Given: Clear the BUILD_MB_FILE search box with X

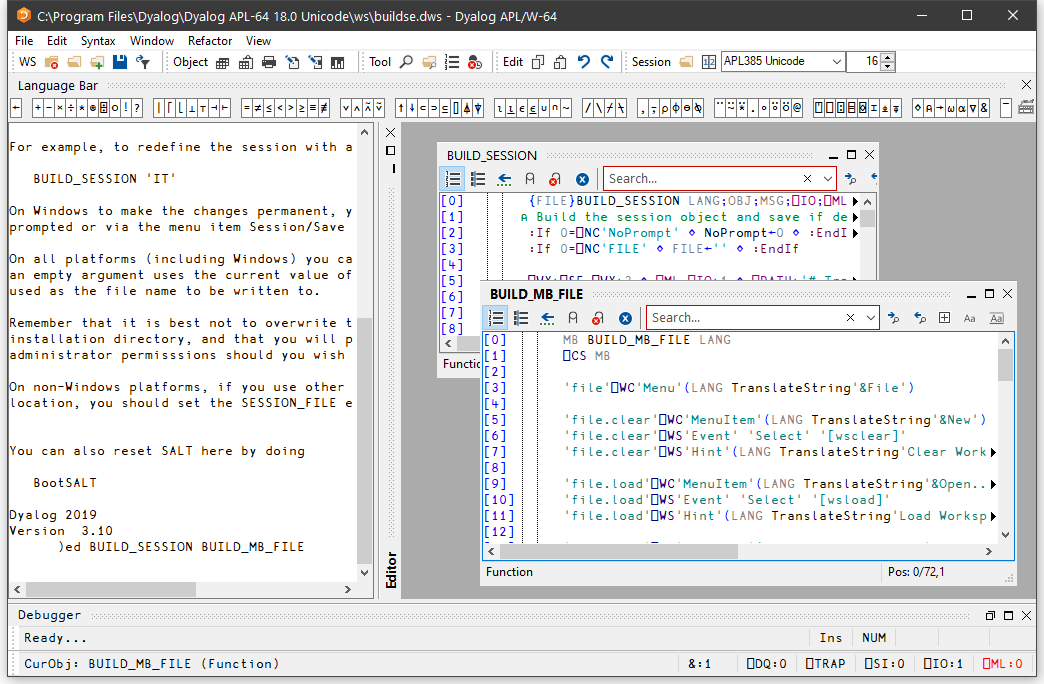Looking at the screenshot, I should 850,318.
